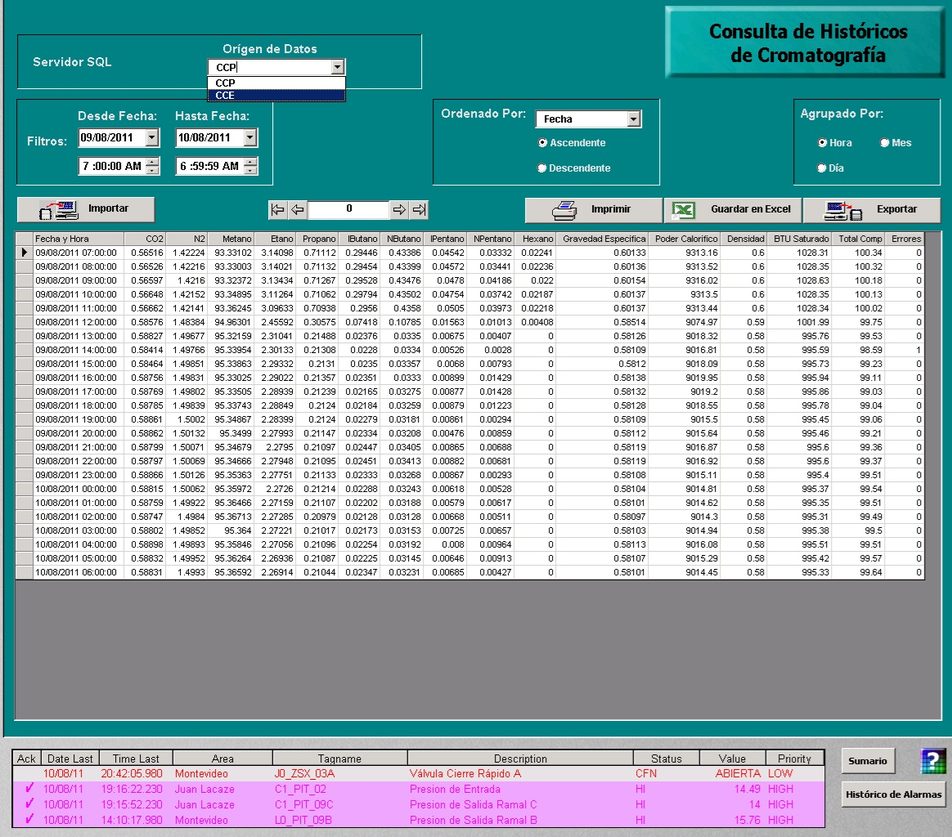Click the Poder Calorifico column header
Screen dimensions: 952x837
pos(684,239)
